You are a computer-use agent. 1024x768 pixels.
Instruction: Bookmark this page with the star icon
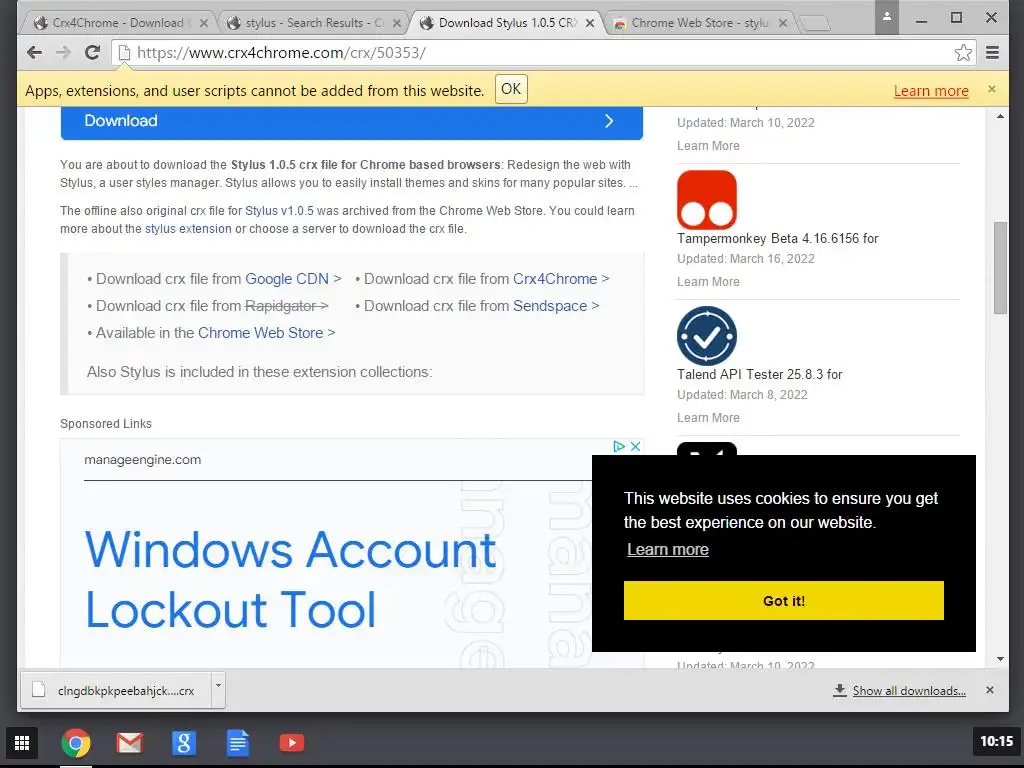(963, 53)
